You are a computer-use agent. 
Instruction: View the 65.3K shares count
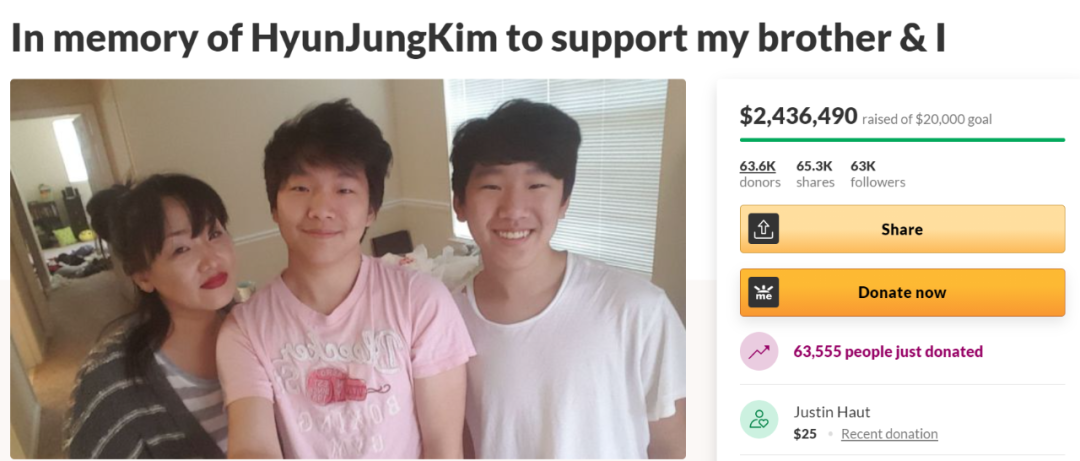pyautogui.click(x=815, y=174)
